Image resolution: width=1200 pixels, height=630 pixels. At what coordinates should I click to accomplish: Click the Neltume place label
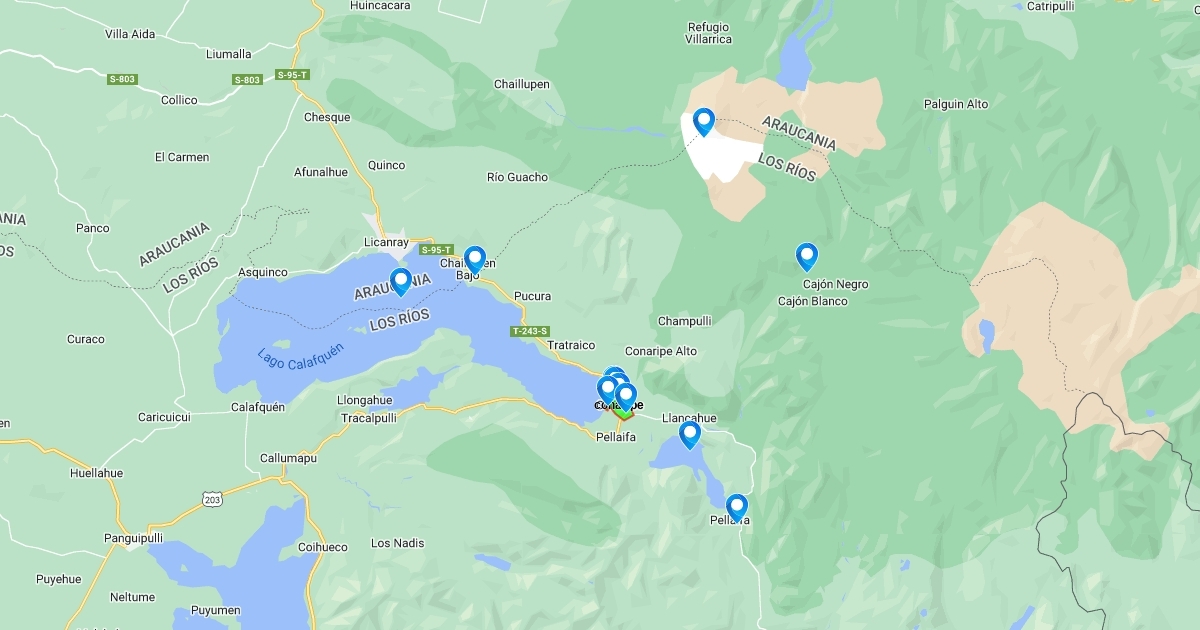(x=133, y=597)
